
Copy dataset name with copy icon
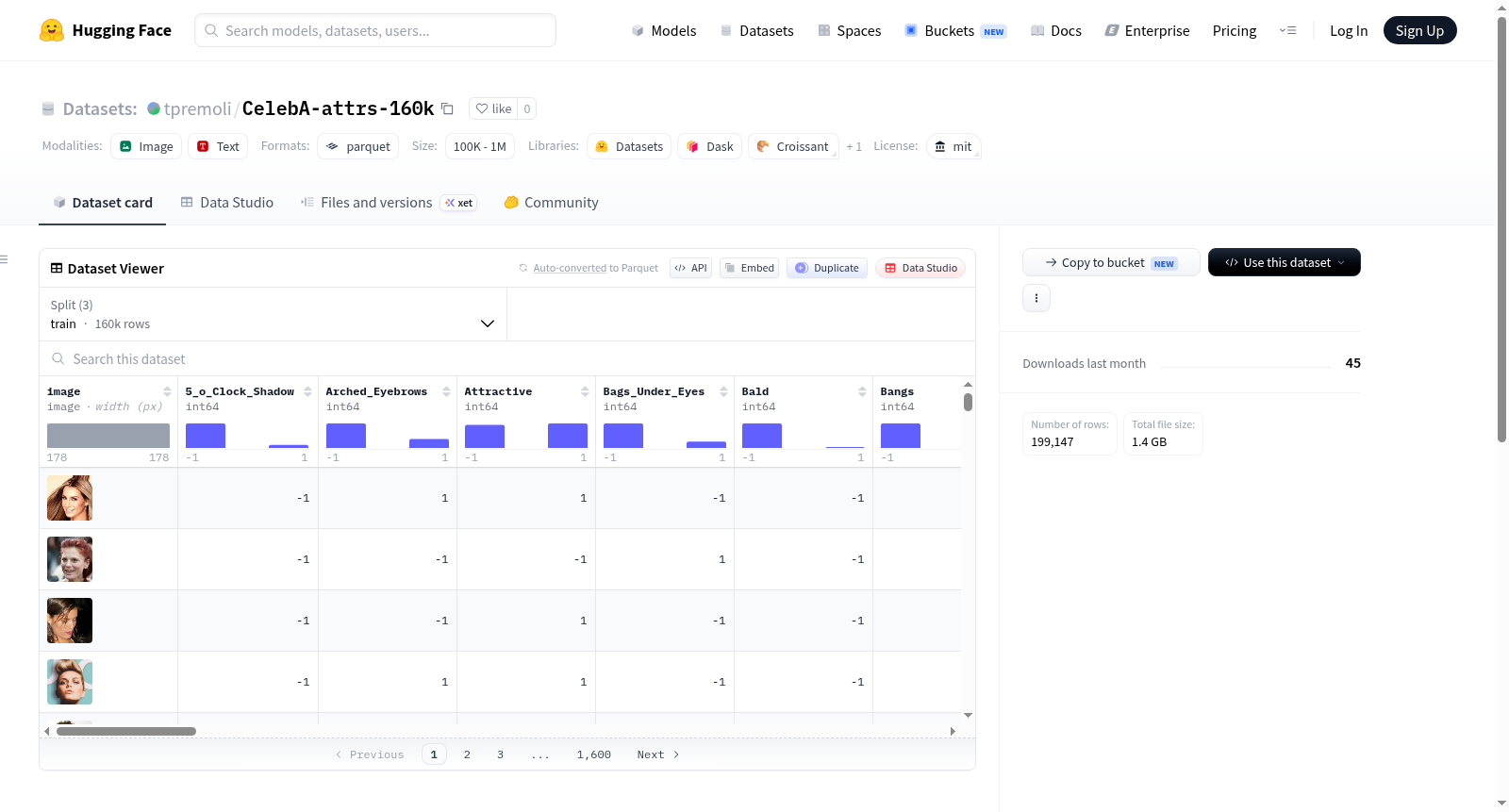coord(448,108)
